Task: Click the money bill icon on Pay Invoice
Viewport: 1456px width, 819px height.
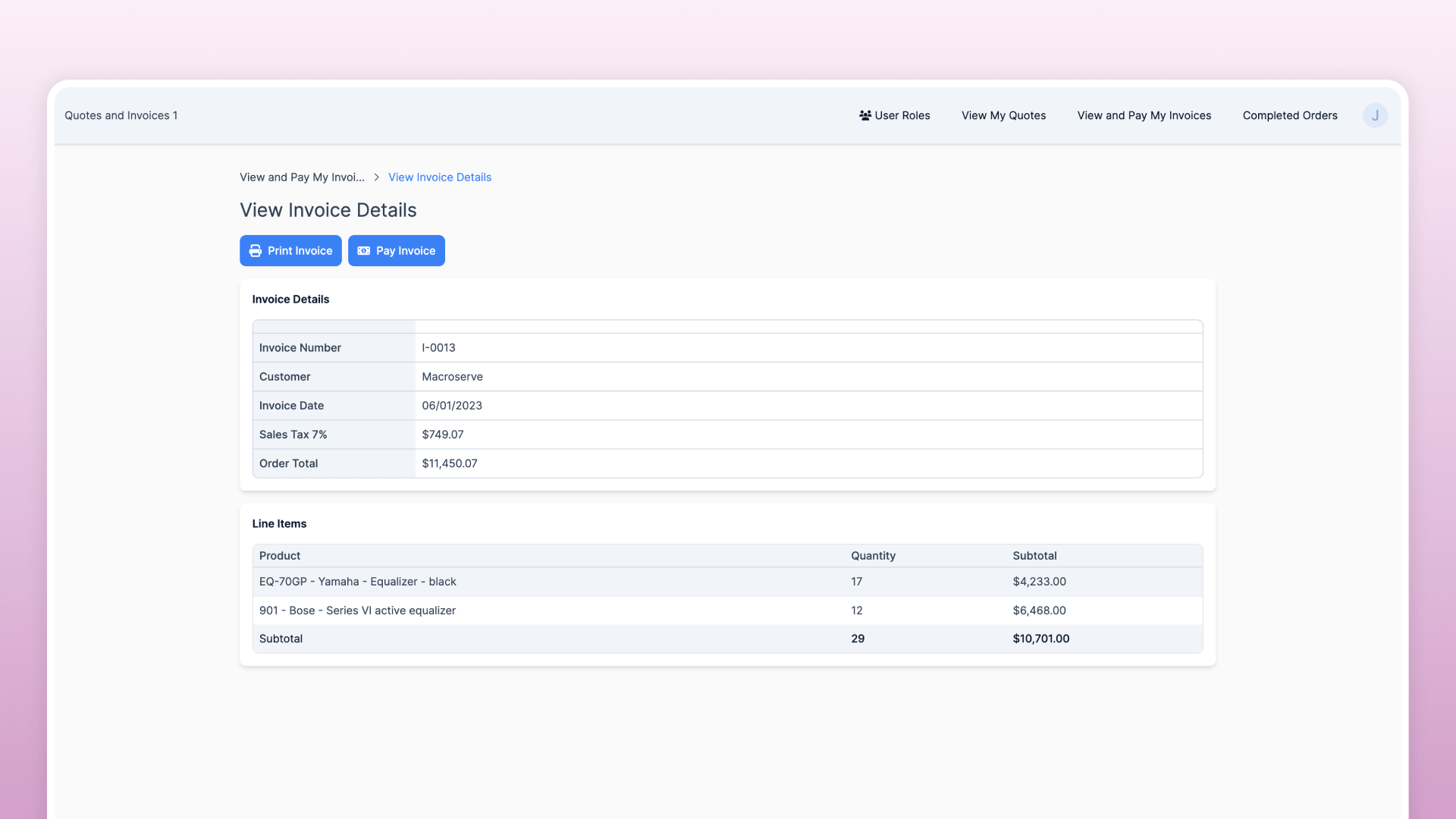Action: coord(364,251)
